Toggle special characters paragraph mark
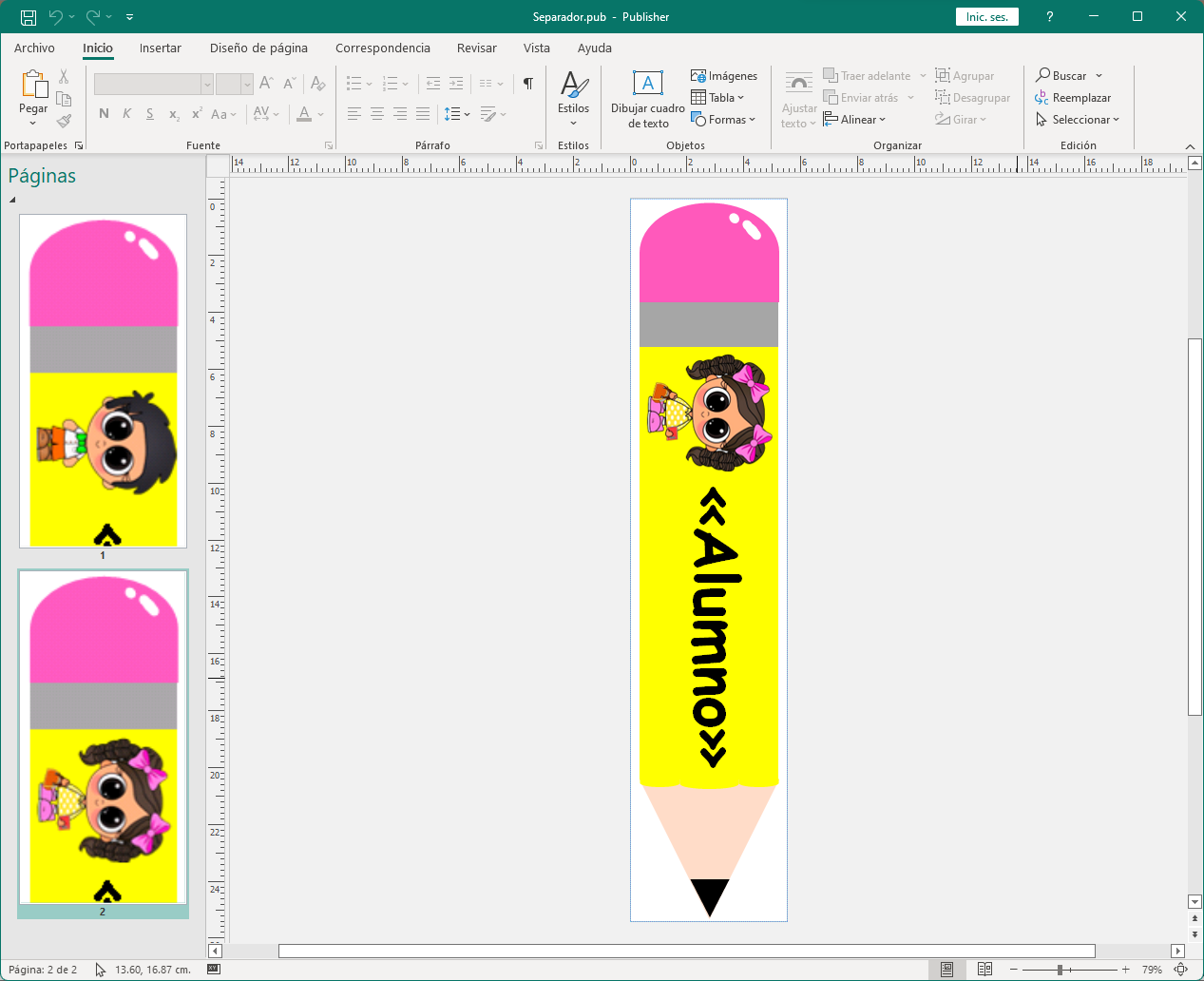The width and height of the screenshot is (1204, 981). tap(528, 84)
